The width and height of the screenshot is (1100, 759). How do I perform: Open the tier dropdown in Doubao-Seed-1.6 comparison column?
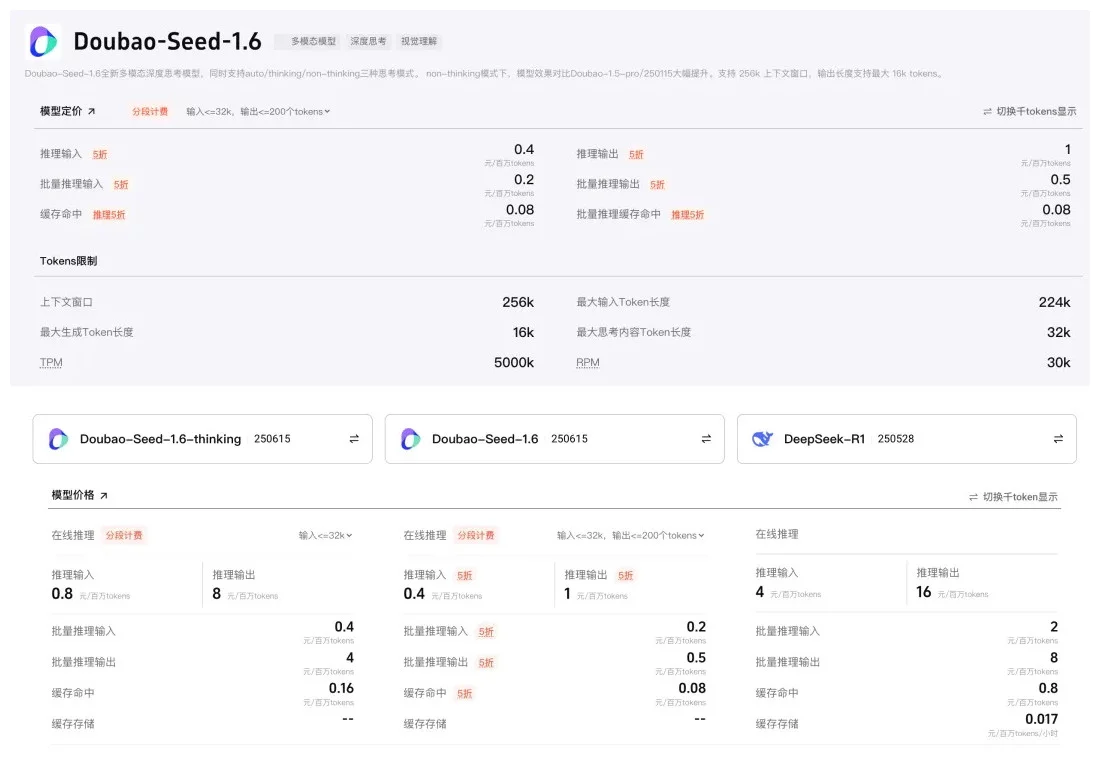(630, 535)
